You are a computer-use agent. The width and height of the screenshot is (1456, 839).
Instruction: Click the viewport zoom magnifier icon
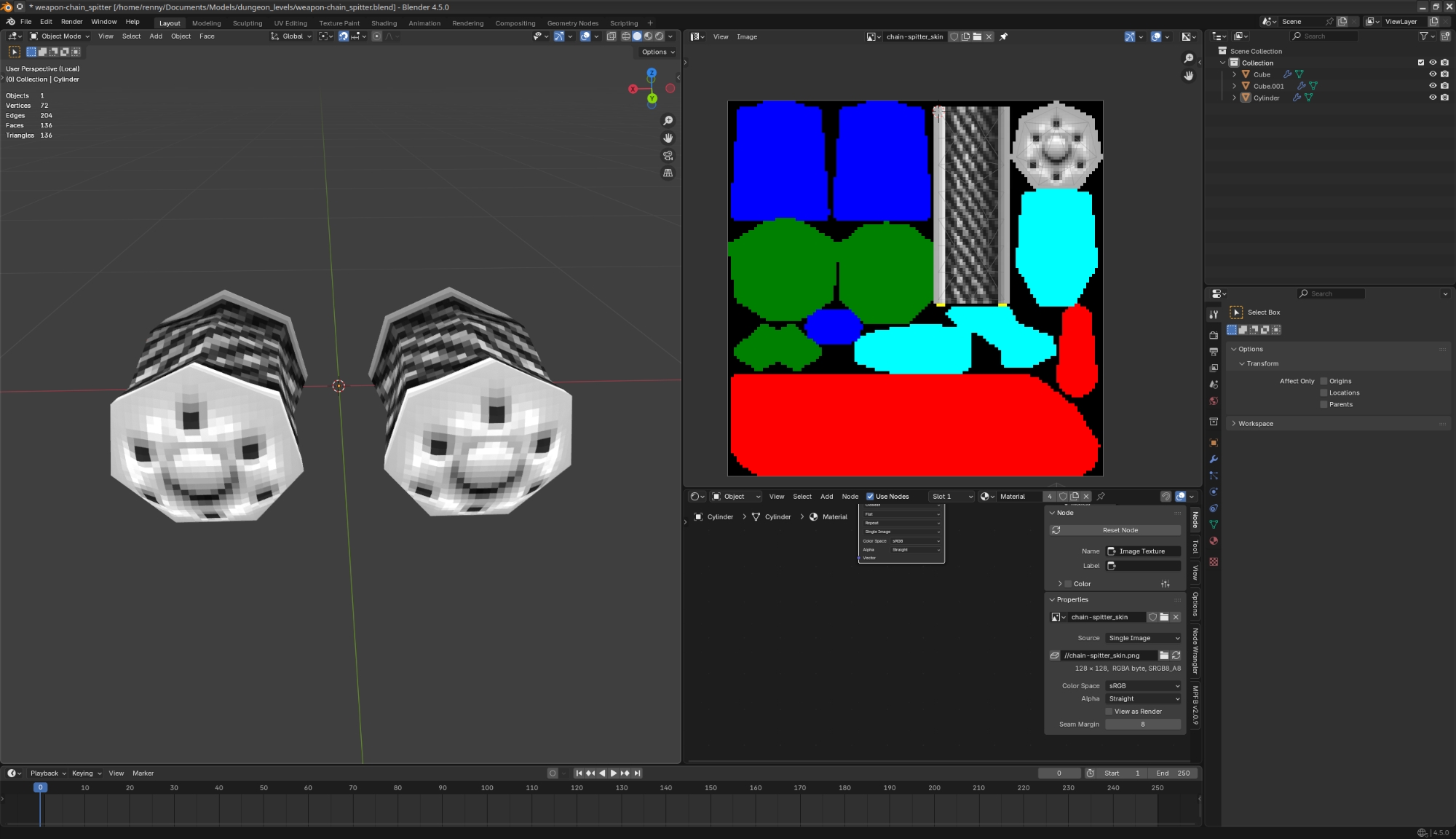click(x=668, y=121)
